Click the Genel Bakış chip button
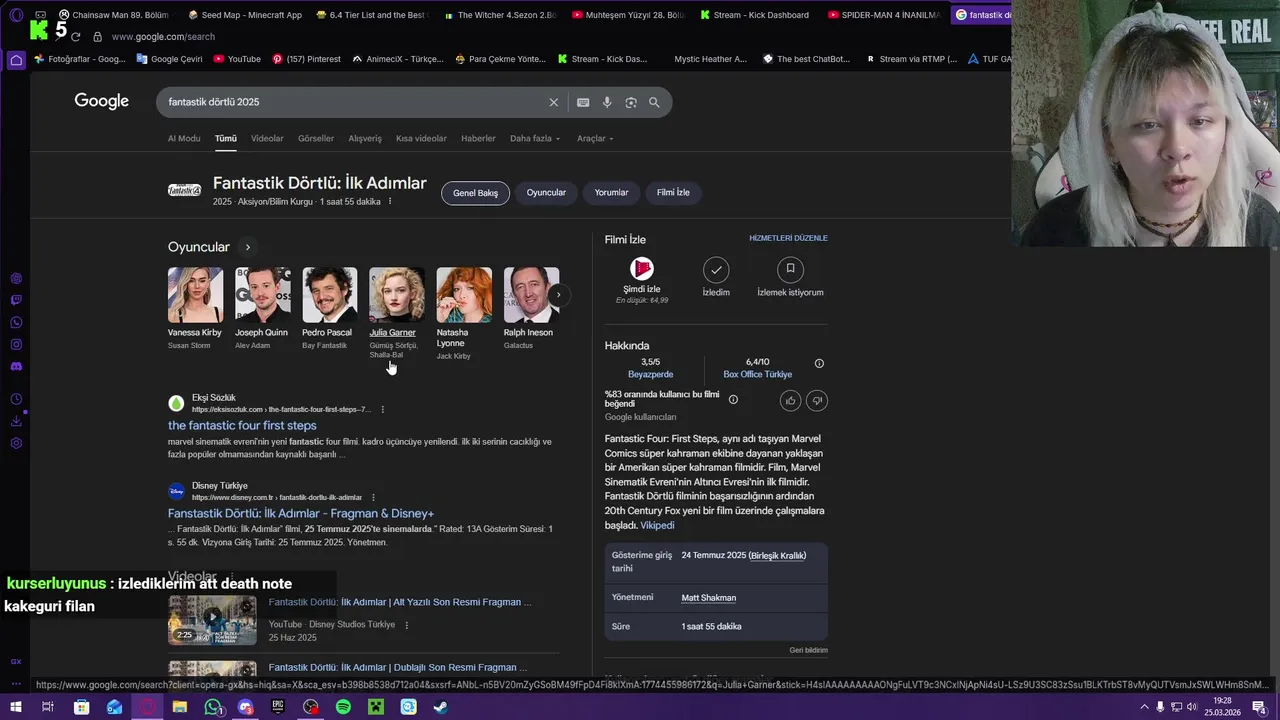This screenshot has width=1280, height=720. 475,193
